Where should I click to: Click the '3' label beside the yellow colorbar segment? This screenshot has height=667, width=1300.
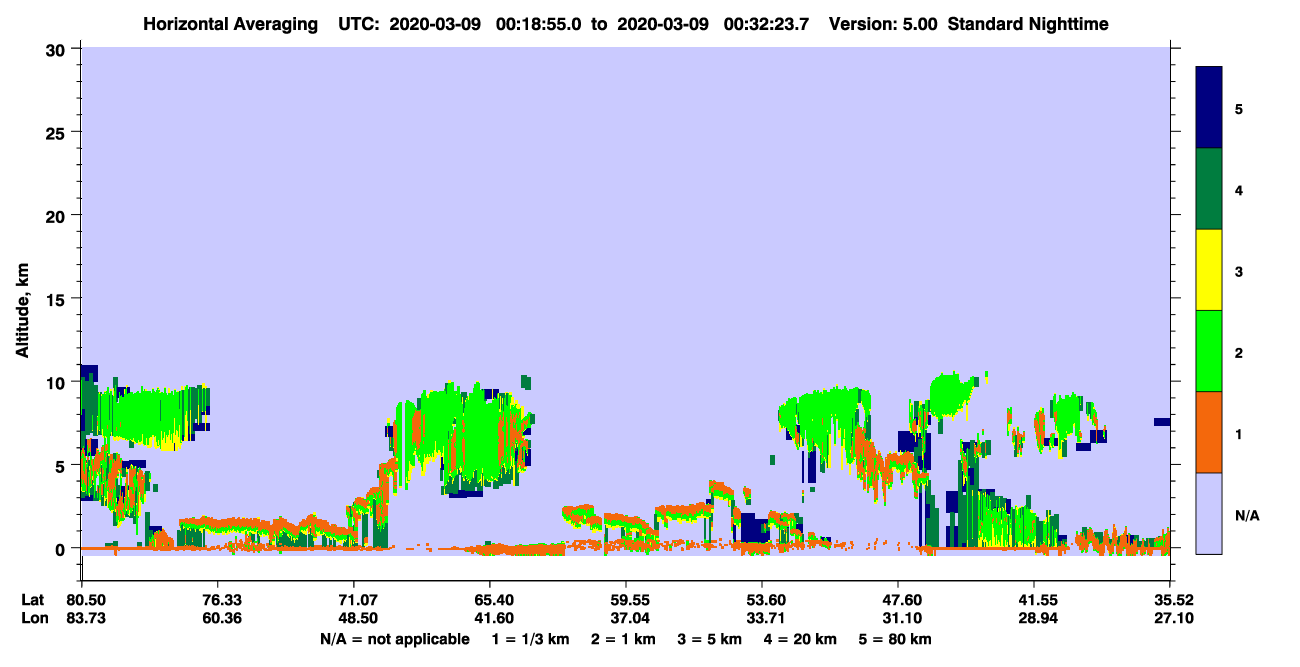pyautogui.click(x=1239, y=271)
